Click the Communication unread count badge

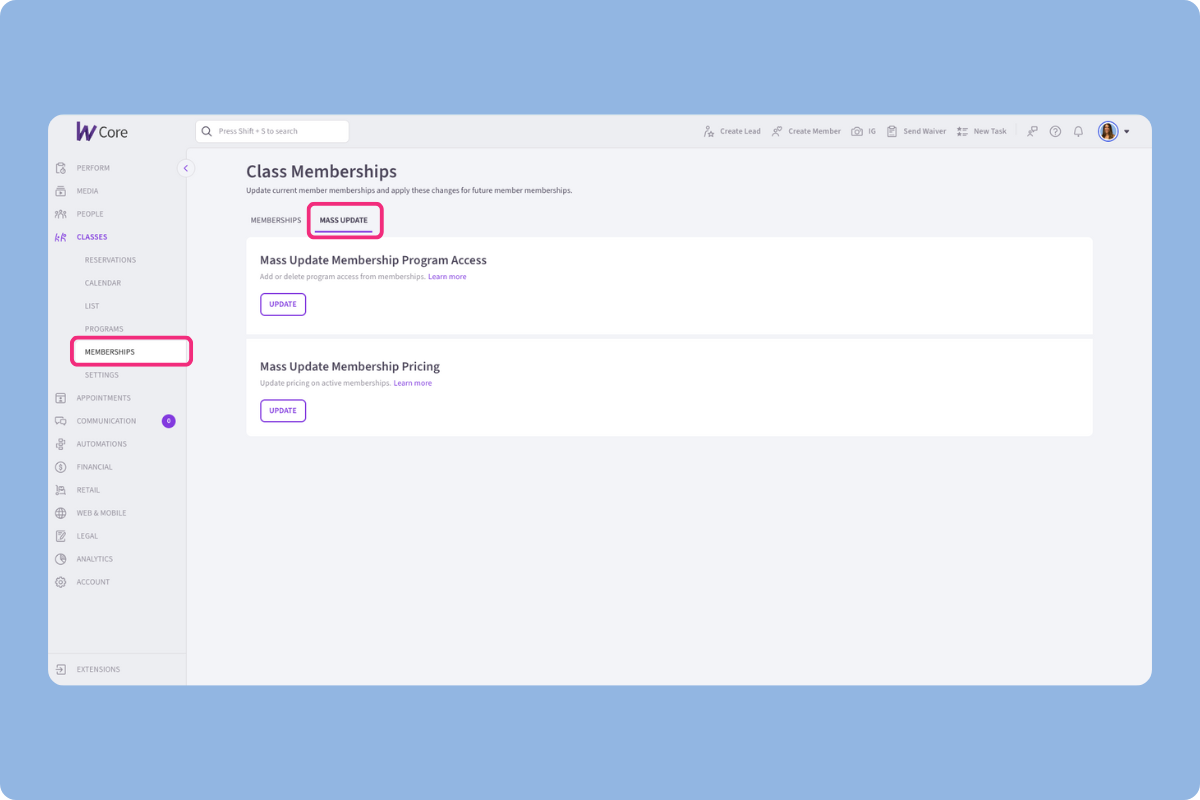point(169,420)
